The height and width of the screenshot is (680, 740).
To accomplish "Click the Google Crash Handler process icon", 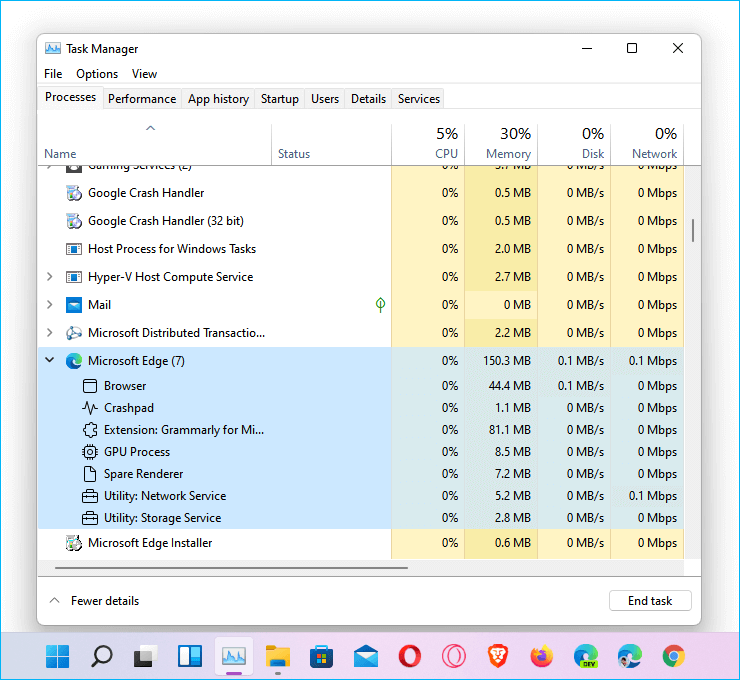I will (x=74, y=193).
